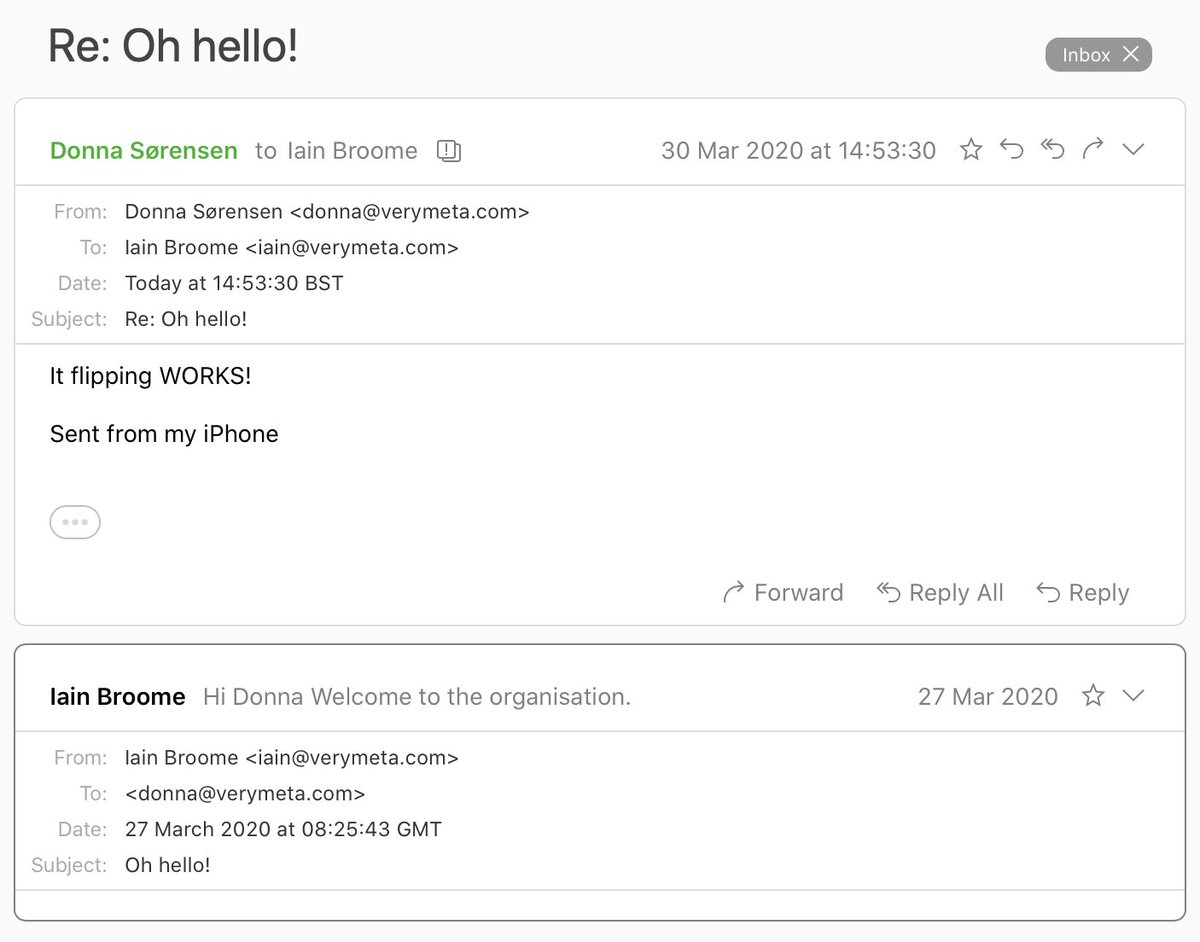
Task: Expand chevron on Iain Broome's message
Action: 1133,696
